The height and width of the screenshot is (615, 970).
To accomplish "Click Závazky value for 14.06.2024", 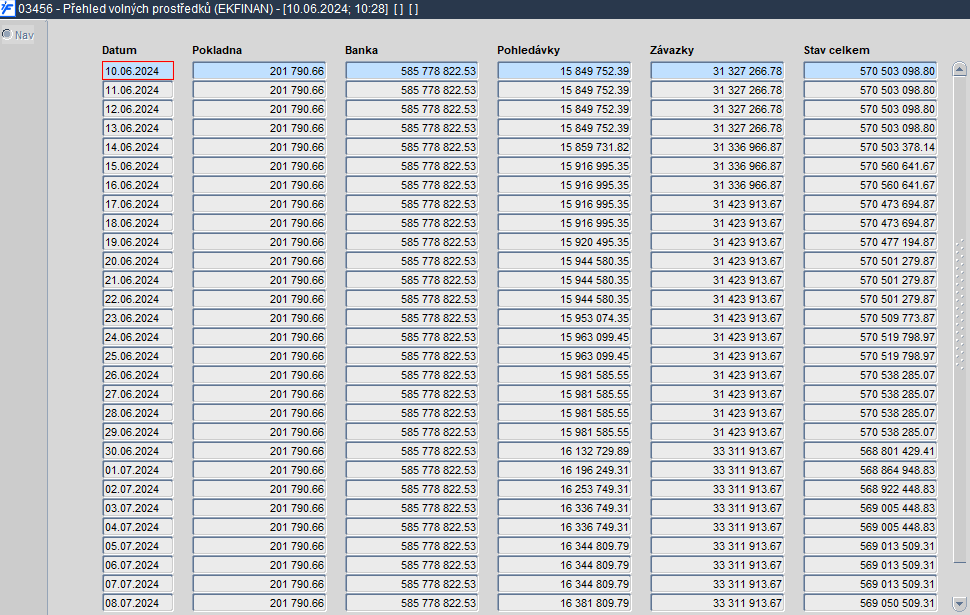I will coord(717,147).
